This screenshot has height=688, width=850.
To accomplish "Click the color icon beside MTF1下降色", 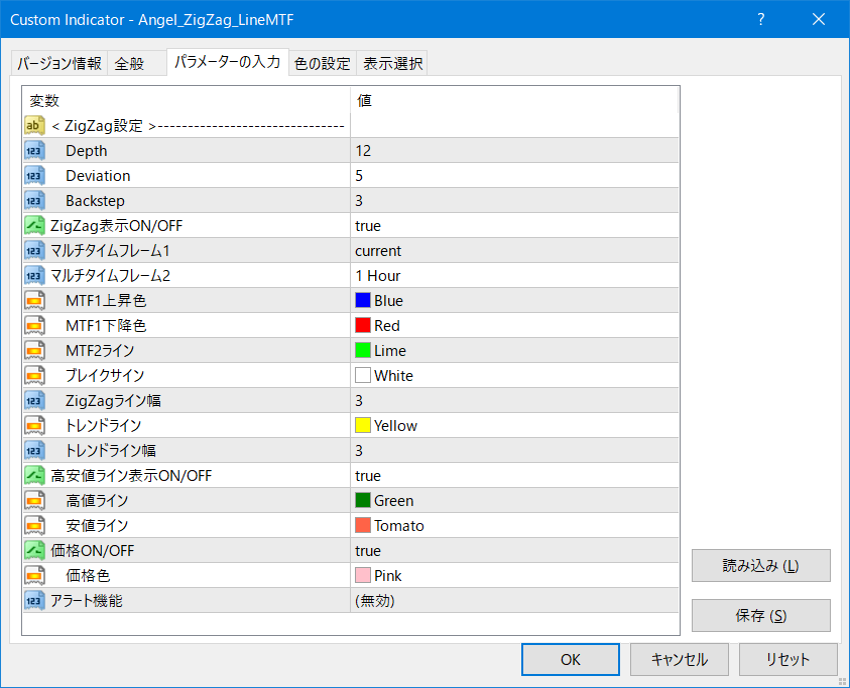I will (34, 325).
